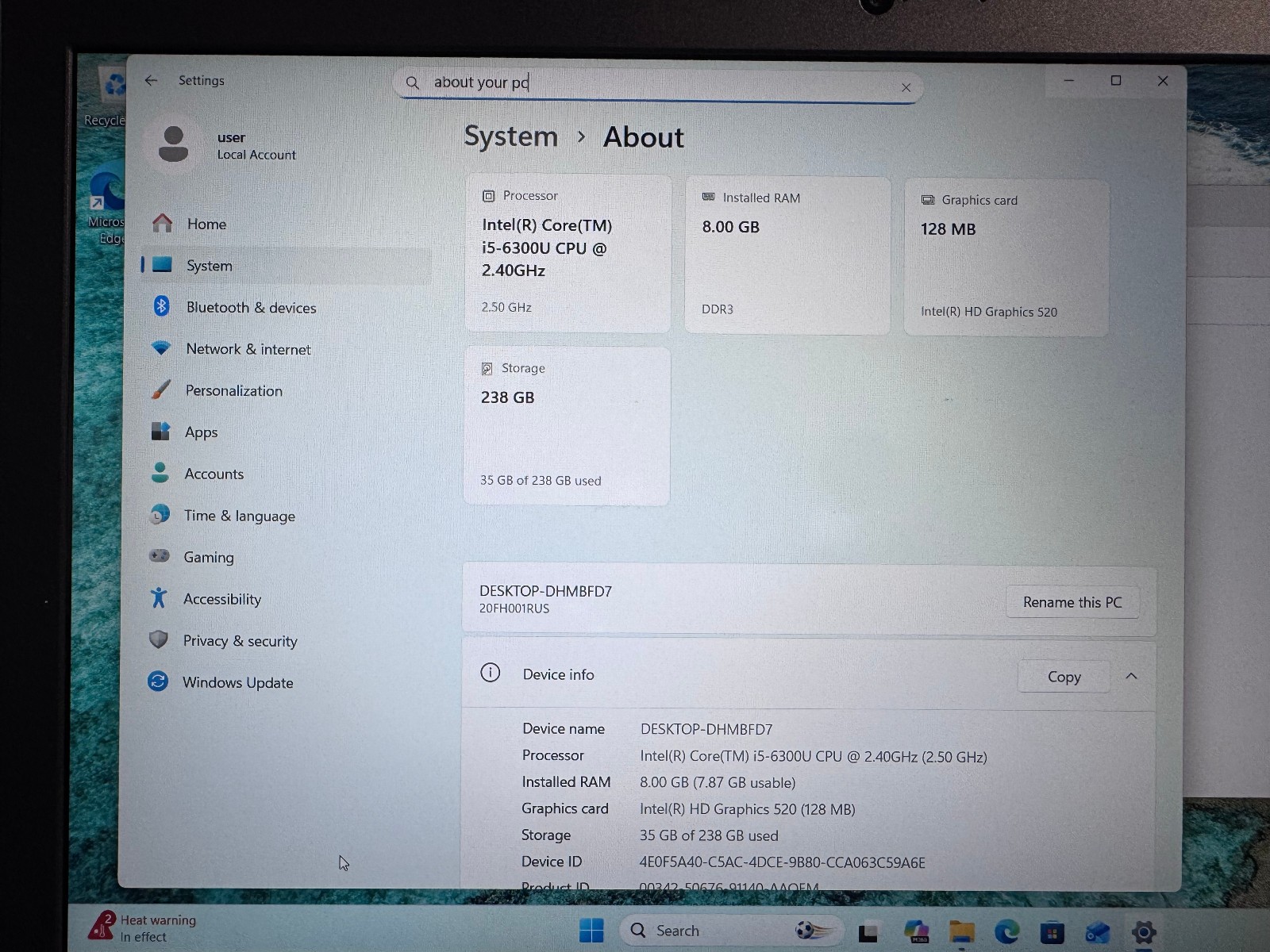Click the Windows Update refresh icon
This screenshot has height=952, width=1270.
[x=158, y=681]
